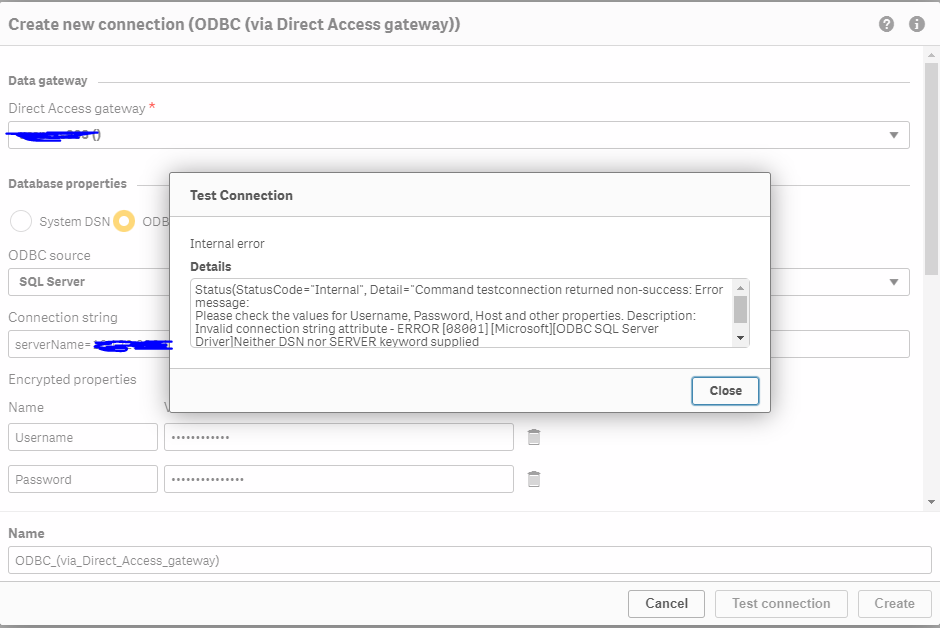Click the scroll-down arrow in Details box
The height and width of the screenshot is (628, 940).
click(x=740, y=336)
